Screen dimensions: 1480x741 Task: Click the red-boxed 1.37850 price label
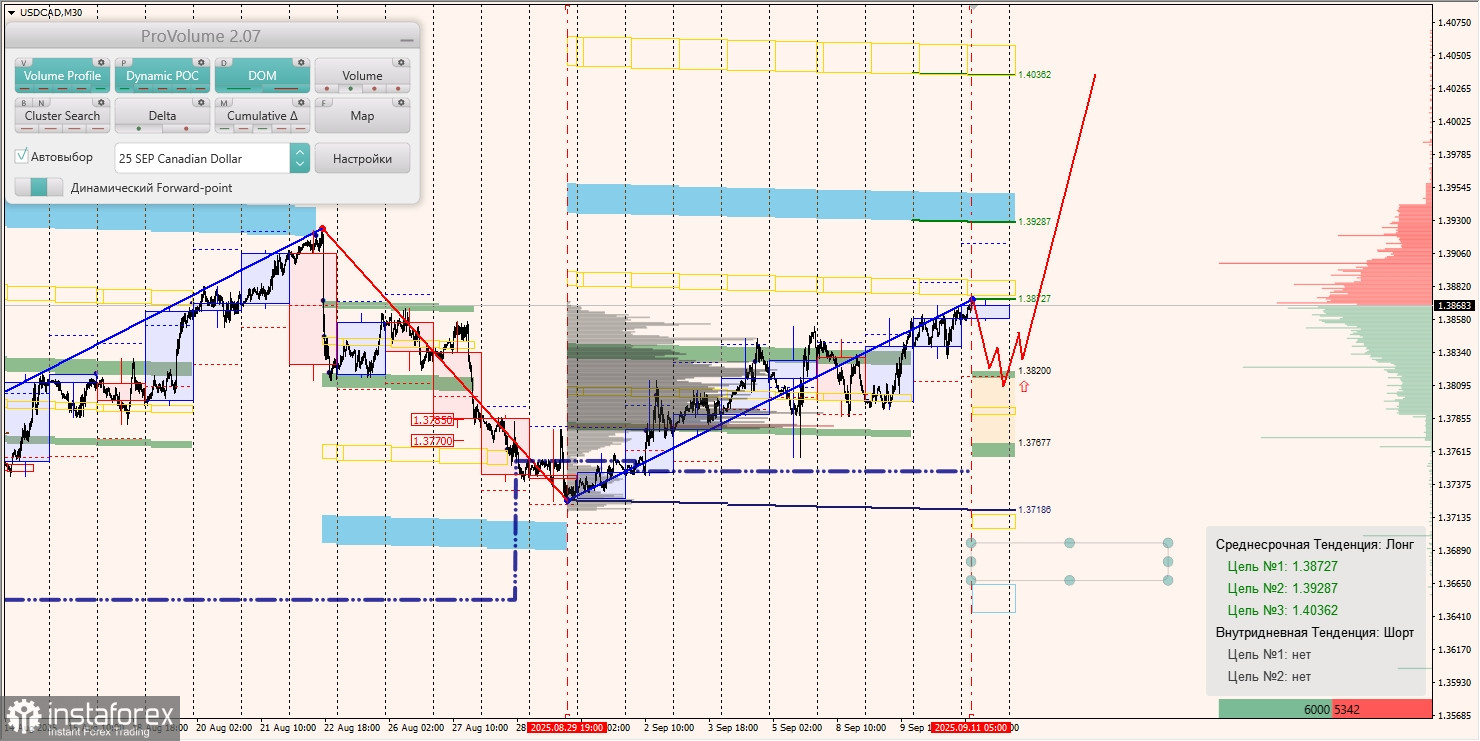[x=433, y=420]
